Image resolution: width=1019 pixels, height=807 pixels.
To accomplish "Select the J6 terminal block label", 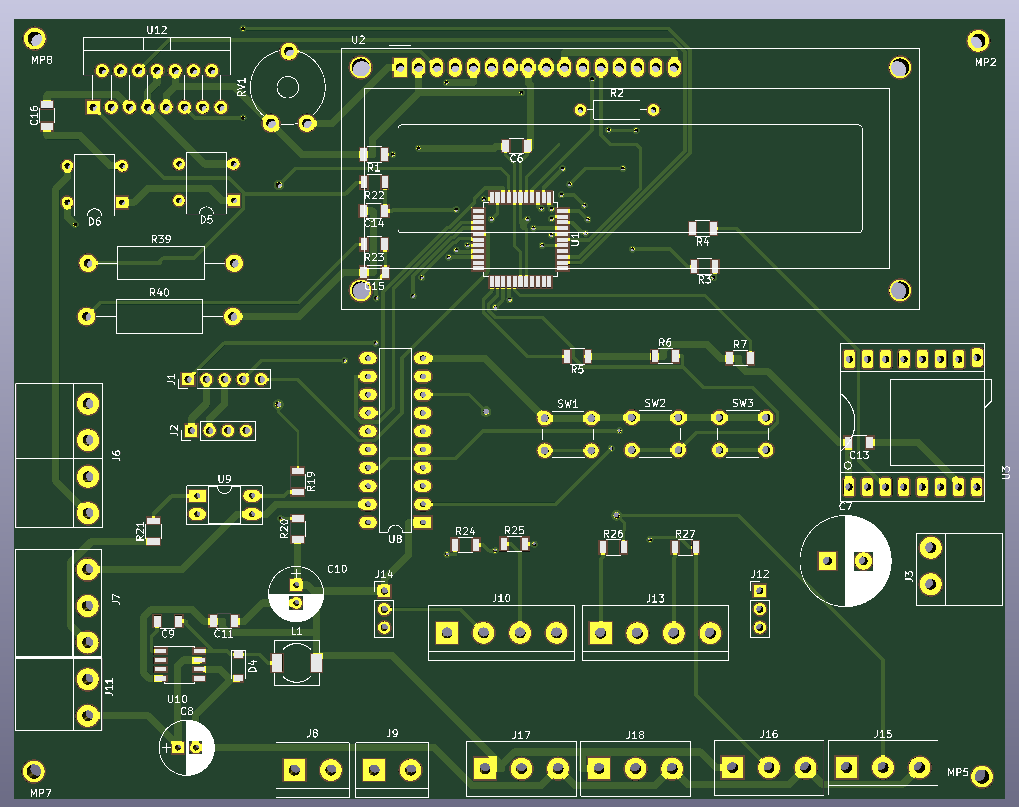I will coord(116,455).
